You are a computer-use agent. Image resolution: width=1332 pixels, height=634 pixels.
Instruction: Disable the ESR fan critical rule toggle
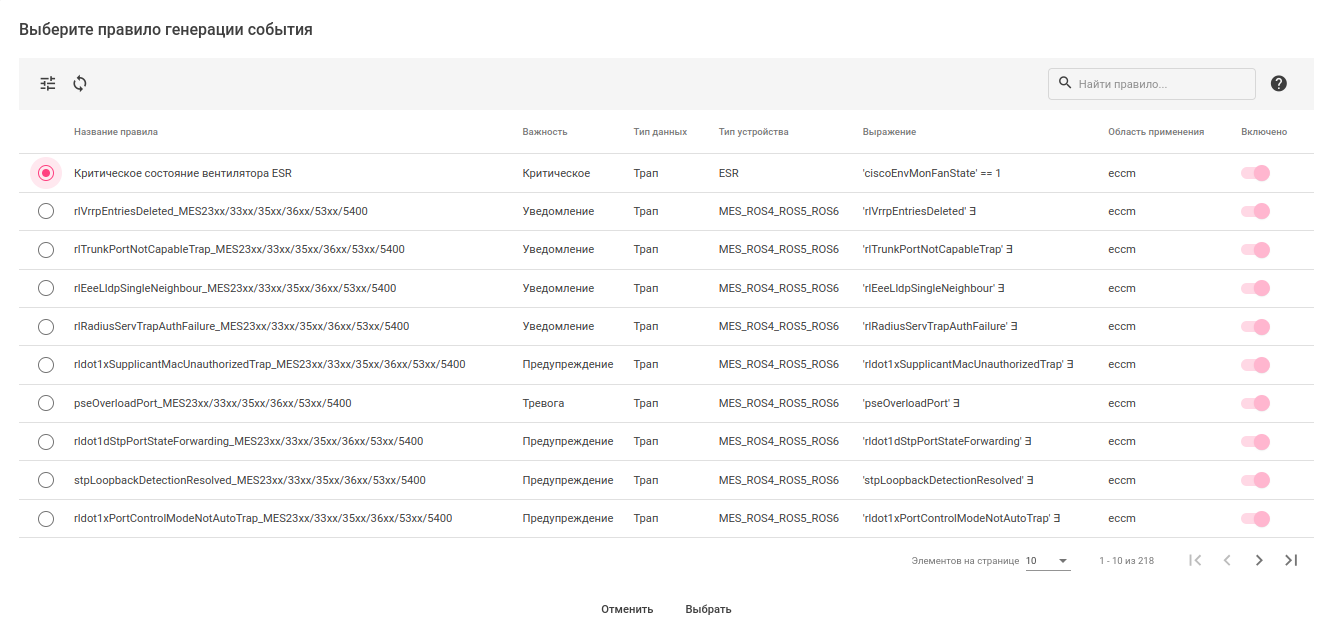tap(1255, 173)
